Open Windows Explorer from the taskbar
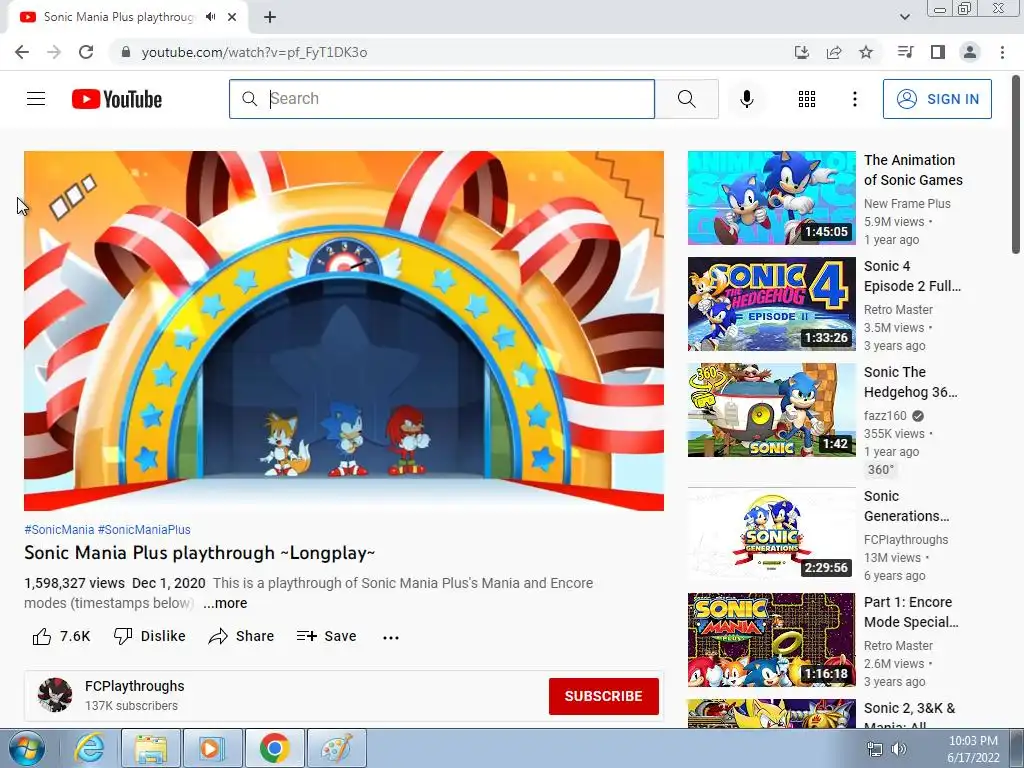This screenshot has width=1024, height=768. pyautogui.click(x=151, y=748)
